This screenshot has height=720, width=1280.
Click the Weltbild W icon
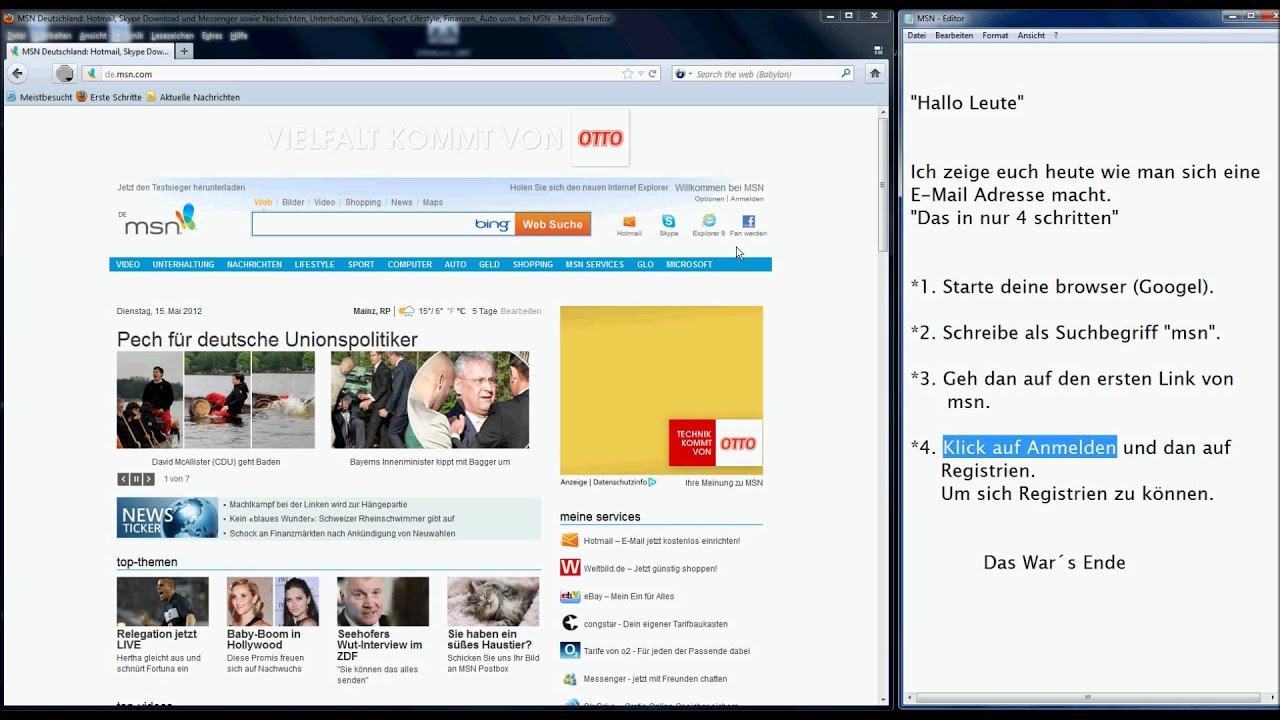pos(570,568)
